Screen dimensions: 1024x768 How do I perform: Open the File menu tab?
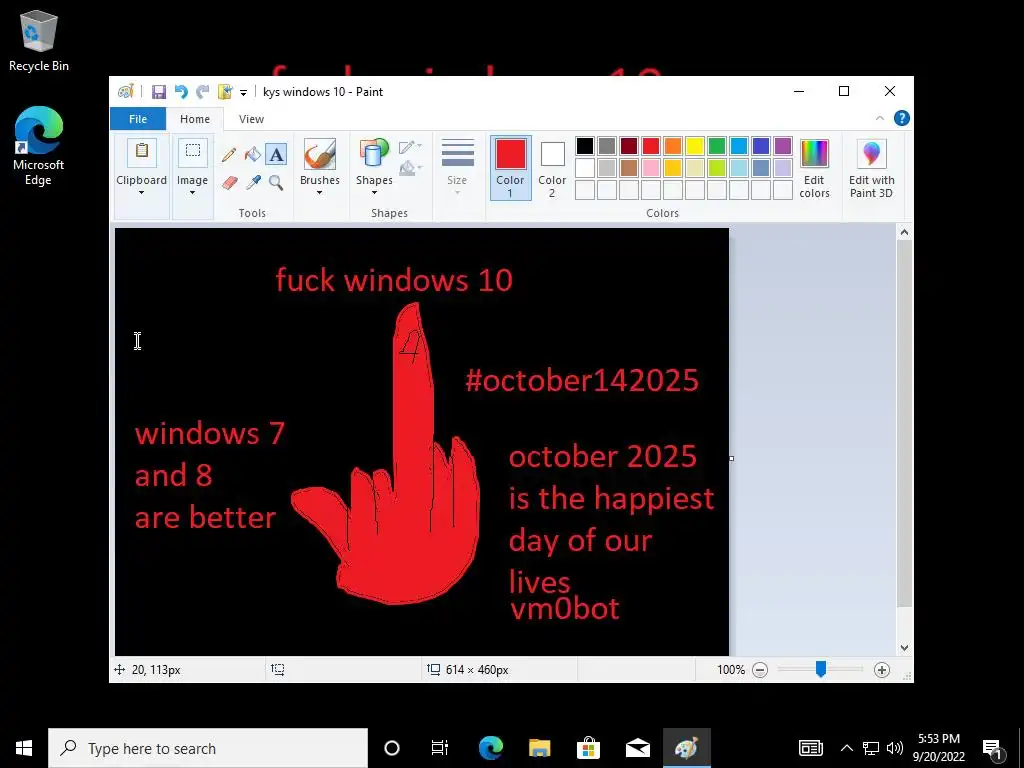138,119
